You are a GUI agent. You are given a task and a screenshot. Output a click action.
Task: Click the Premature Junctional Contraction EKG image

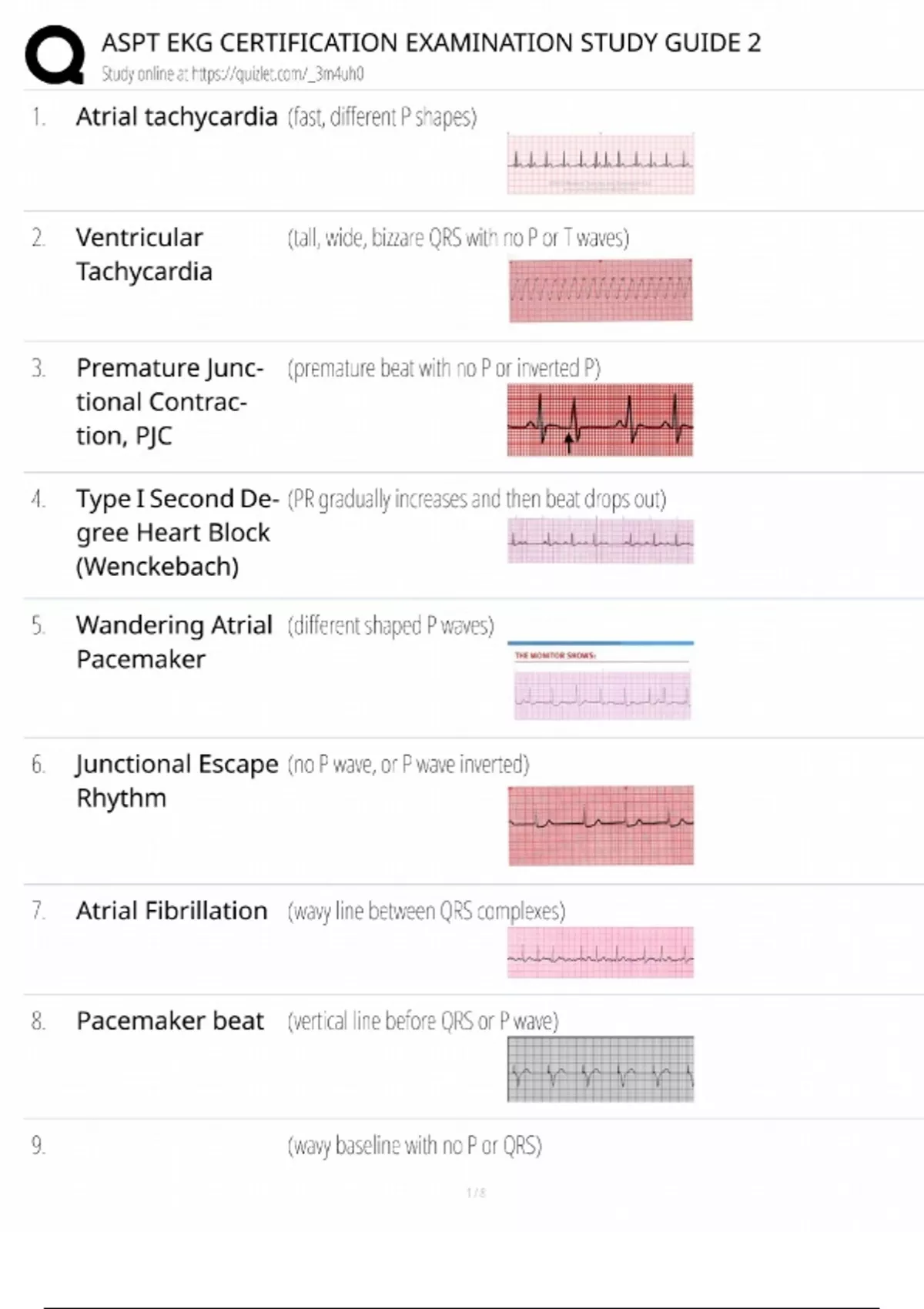600,420
